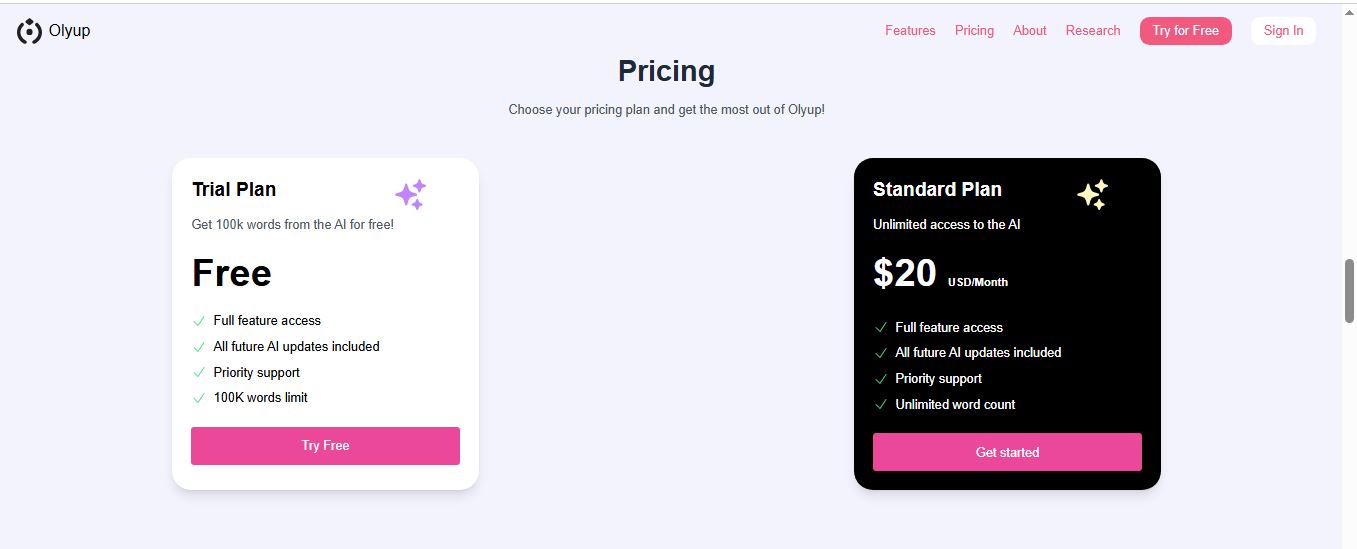
Task: Click the checkmark beside Trial 'Priority support'
Action: click(199, 373)
